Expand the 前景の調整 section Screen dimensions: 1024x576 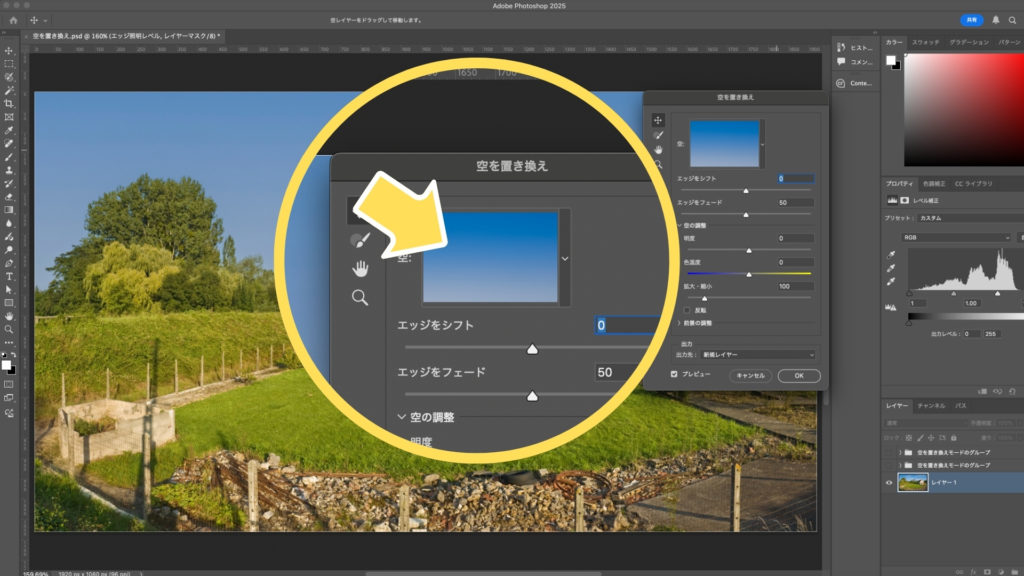click(x=700, y=324)
